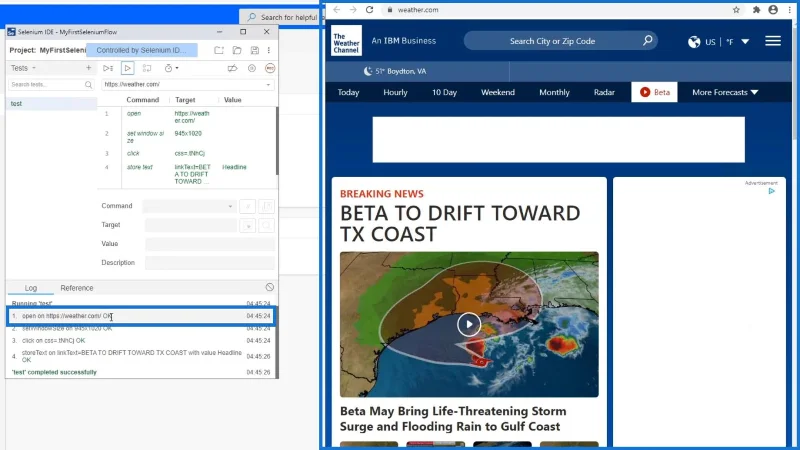Save project icon in Selenium IDE

[x=255, y=50]
